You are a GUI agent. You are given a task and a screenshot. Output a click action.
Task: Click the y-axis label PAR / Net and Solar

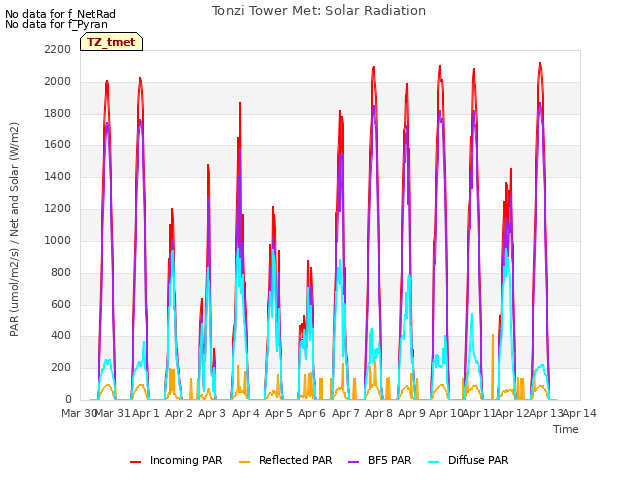coord(14,229)
